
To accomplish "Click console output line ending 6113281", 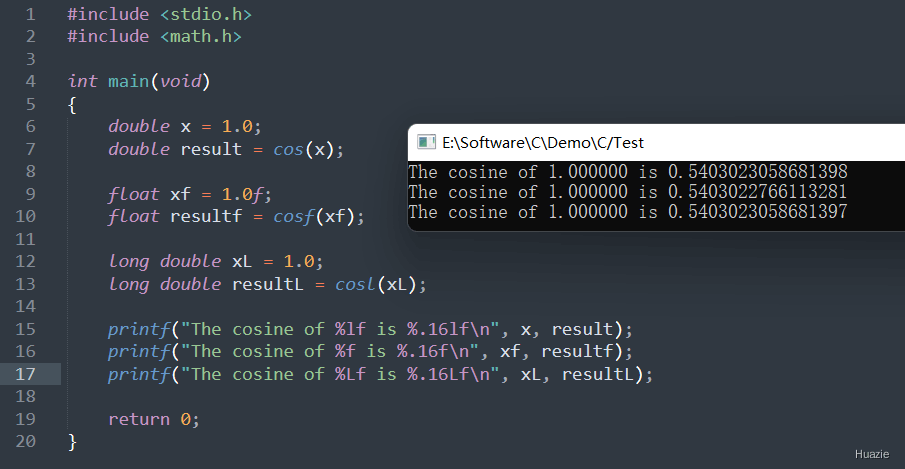I will click(627, 192).
